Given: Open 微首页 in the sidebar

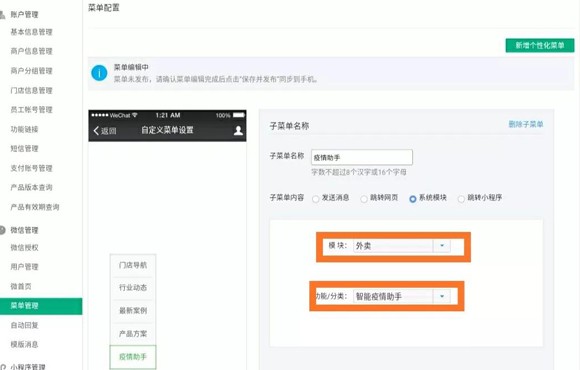Looking at the screenshot, I should pyautogui.click(x=21, y=286).
